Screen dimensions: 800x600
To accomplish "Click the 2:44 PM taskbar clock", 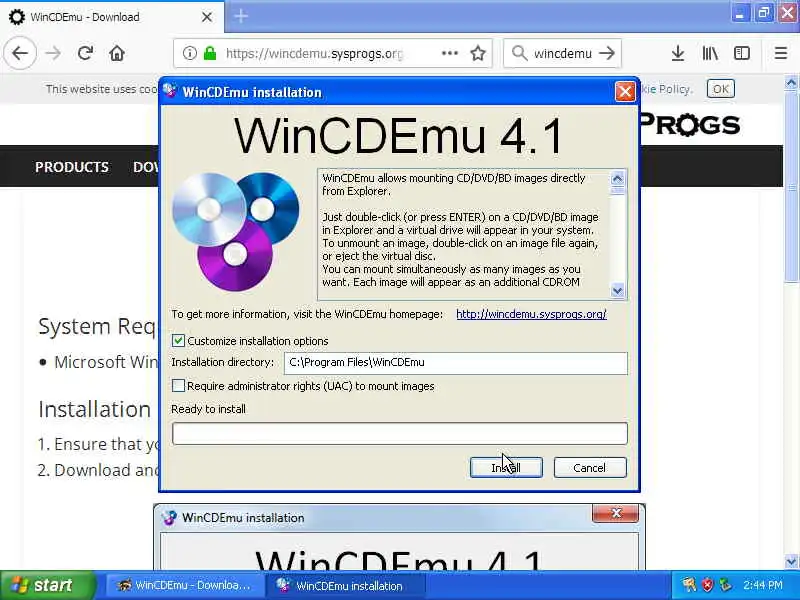I will (762, 585).
